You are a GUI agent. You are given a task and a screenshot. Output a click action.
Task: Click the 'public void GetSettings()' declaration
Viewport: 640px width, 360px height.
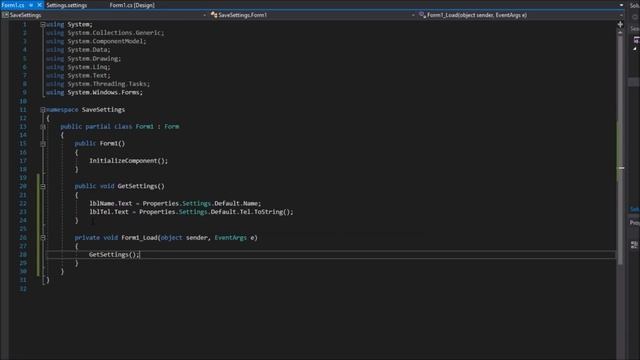pyautogui.click(x=120, y=187)
